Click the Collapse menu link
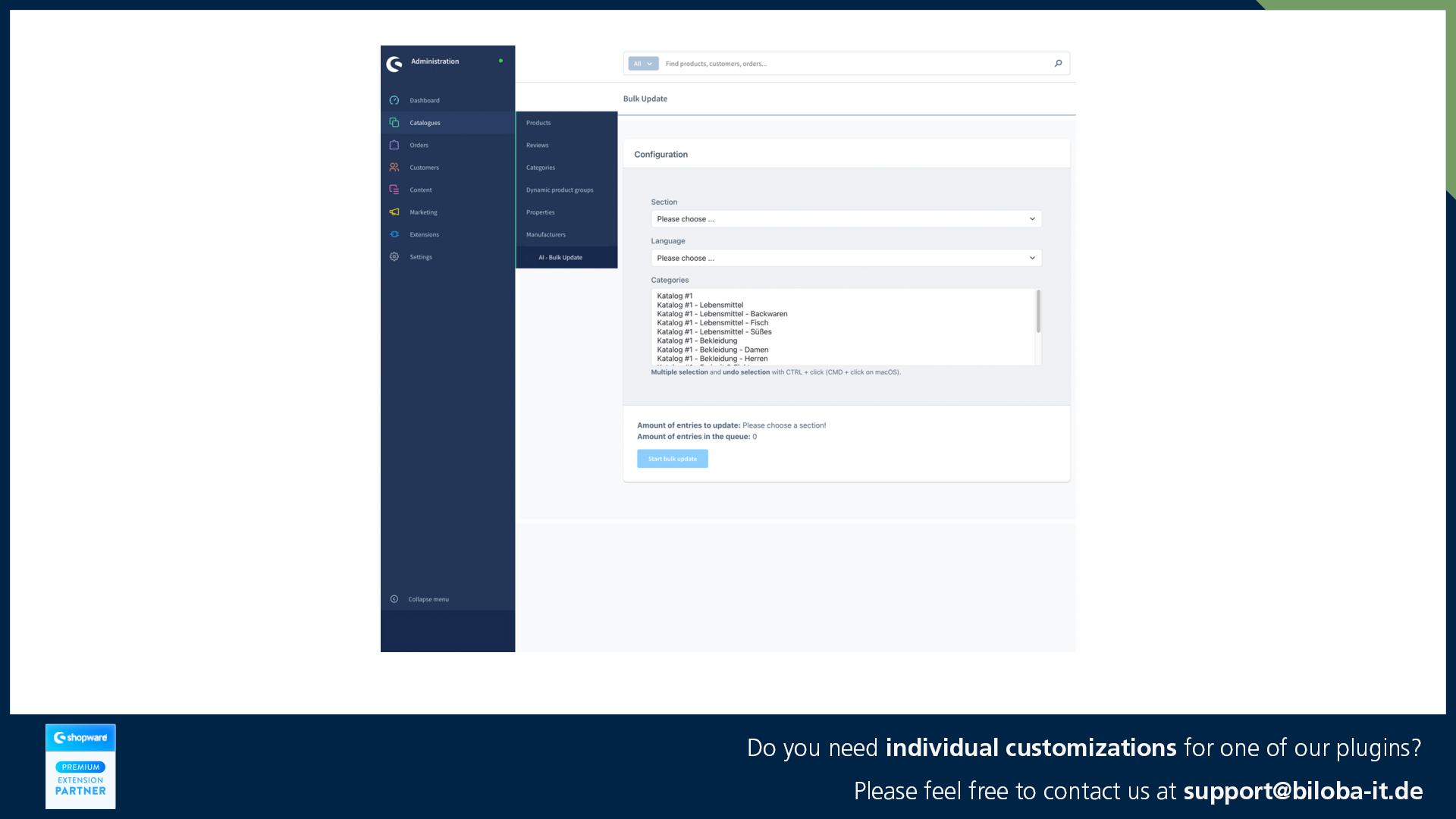 (x=428, y=598)
